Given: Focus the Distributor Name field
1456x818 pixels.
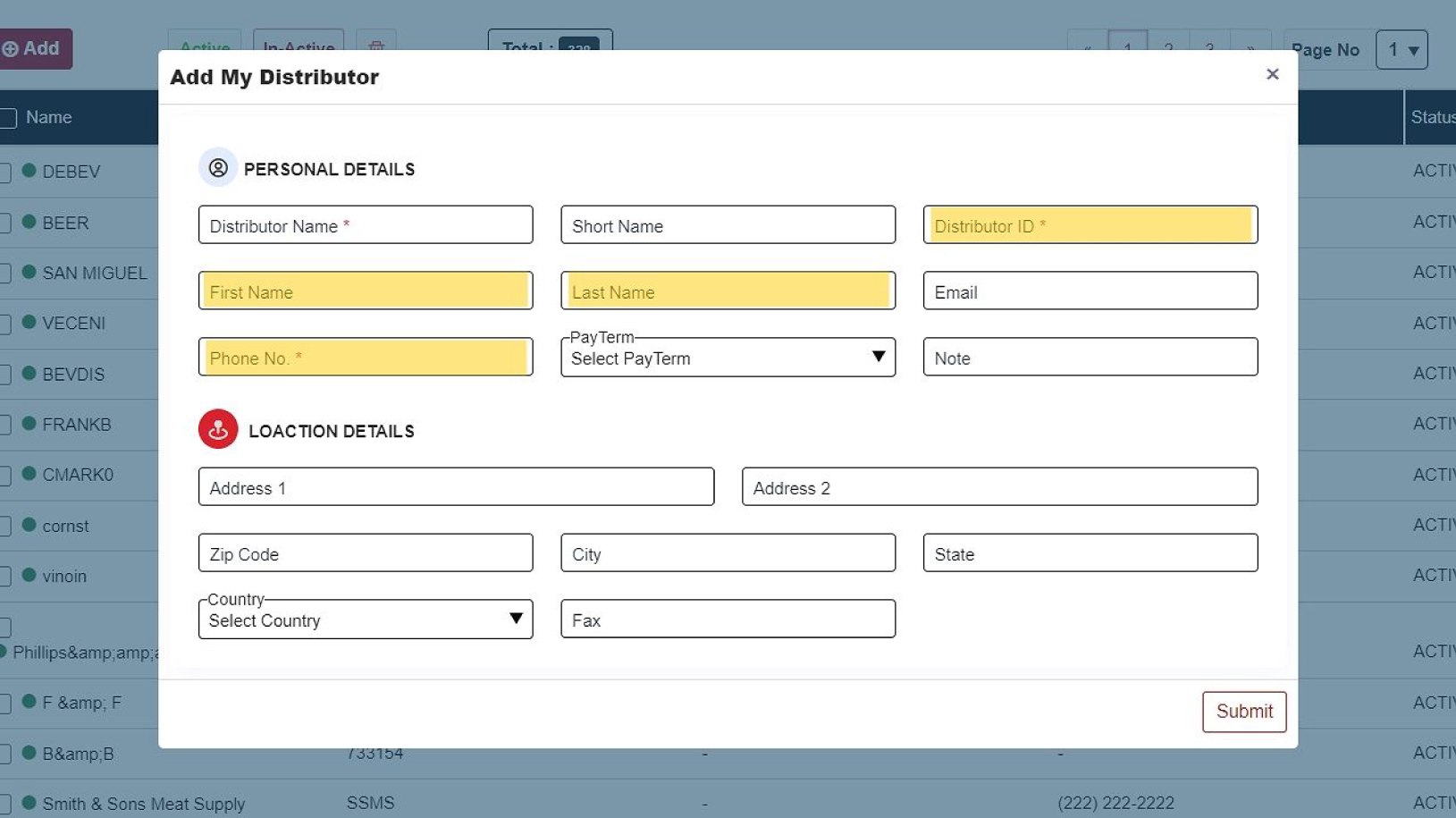Looking at the screenshot, I should tap(365, 225).
